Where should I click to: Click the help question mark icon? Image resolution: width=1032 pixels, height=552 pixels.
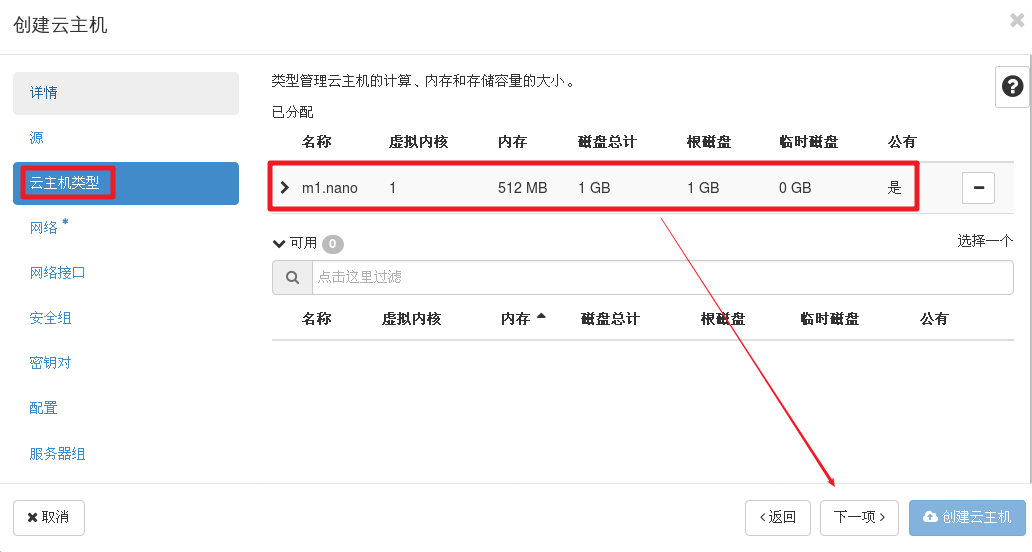[1012, 88]
